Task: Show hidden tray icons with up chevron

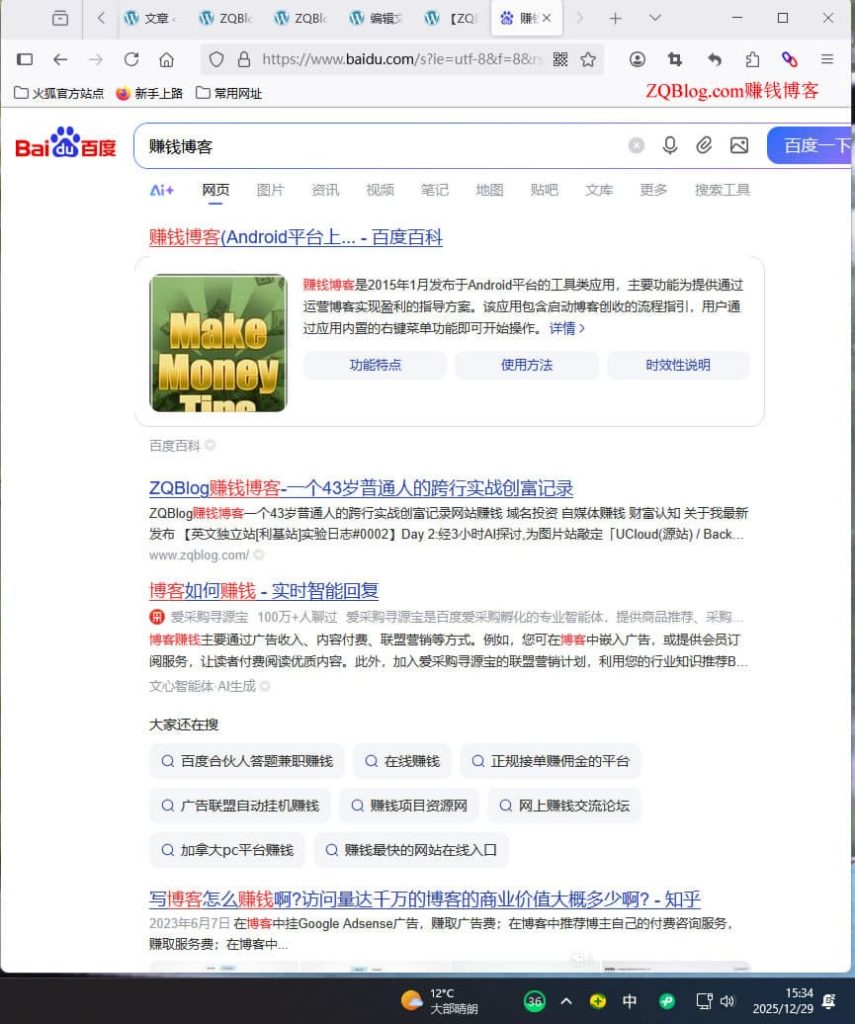Action: coord(566,1000)
